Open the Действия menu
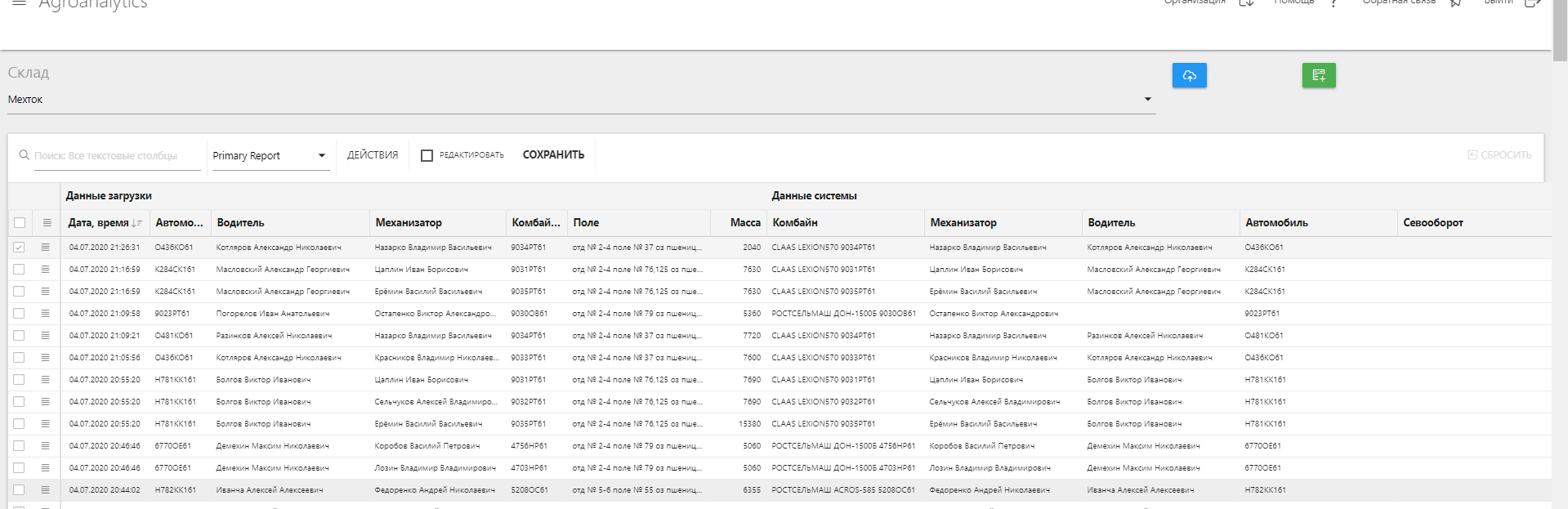The height and width of the screenshot is (509, 1568). pyautogui.click(x=373, y=155)
